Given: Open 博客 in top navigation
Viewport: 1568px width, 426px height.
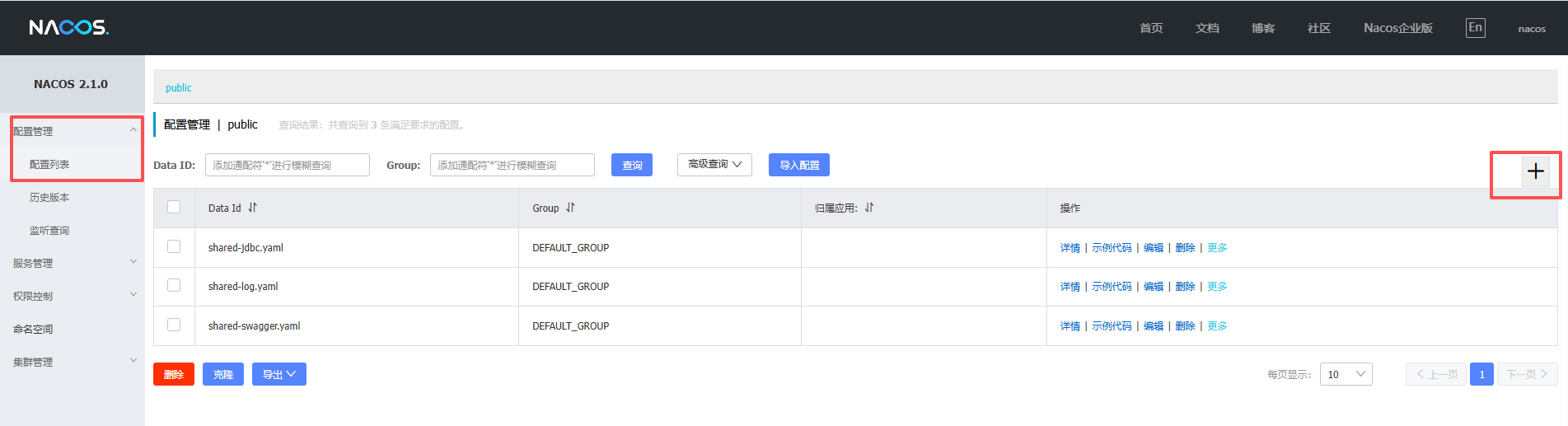Looking at the screenshot, I should 1263,28.
